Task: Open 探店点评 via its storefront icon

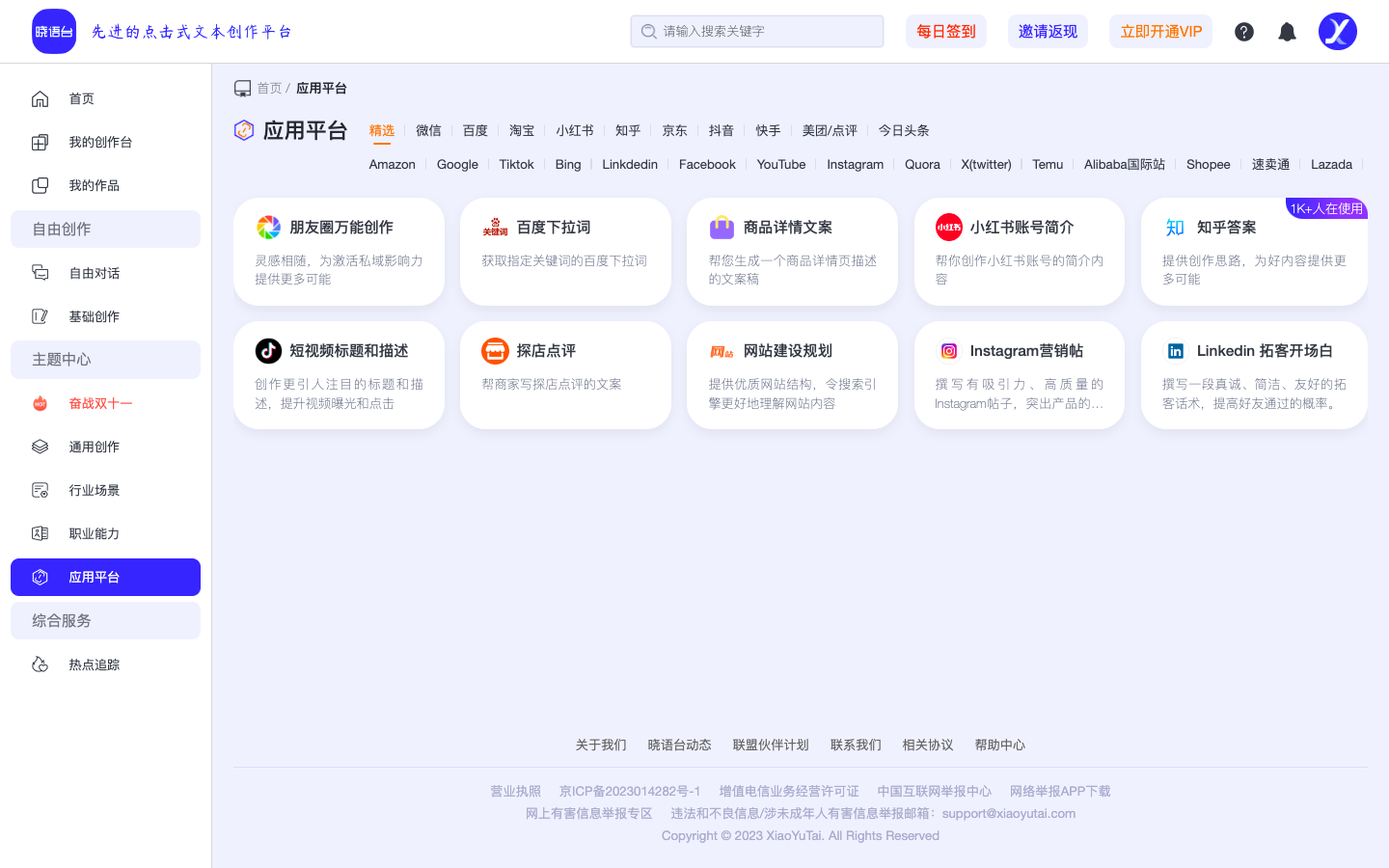Action: click(x=495, y=350)
